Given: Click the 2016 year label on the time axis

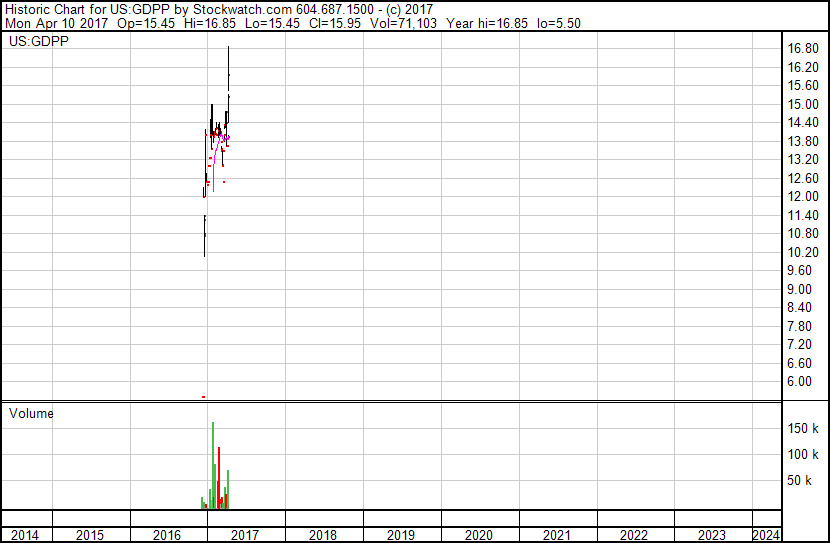Looking at the screenshot, I should (x=167, y=535).
